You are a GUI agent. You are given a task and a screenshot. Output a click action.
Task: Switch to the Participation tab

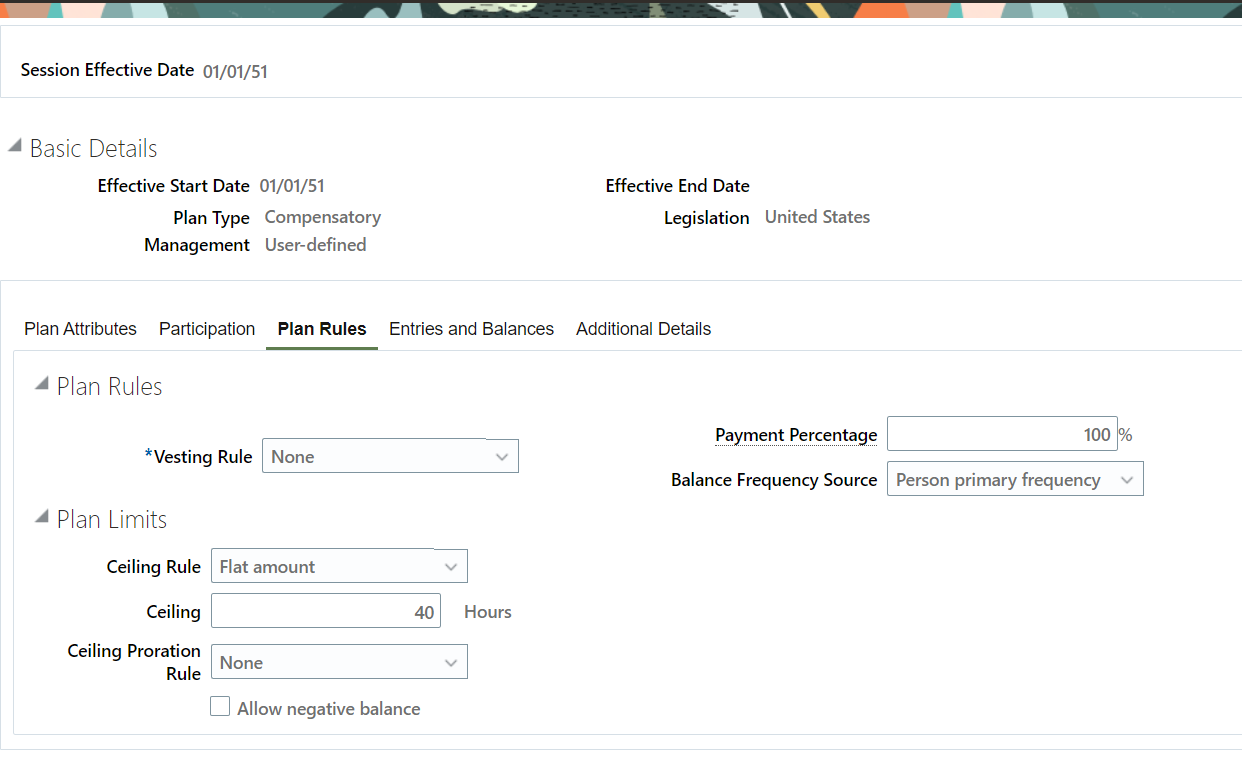coord(206,328)
